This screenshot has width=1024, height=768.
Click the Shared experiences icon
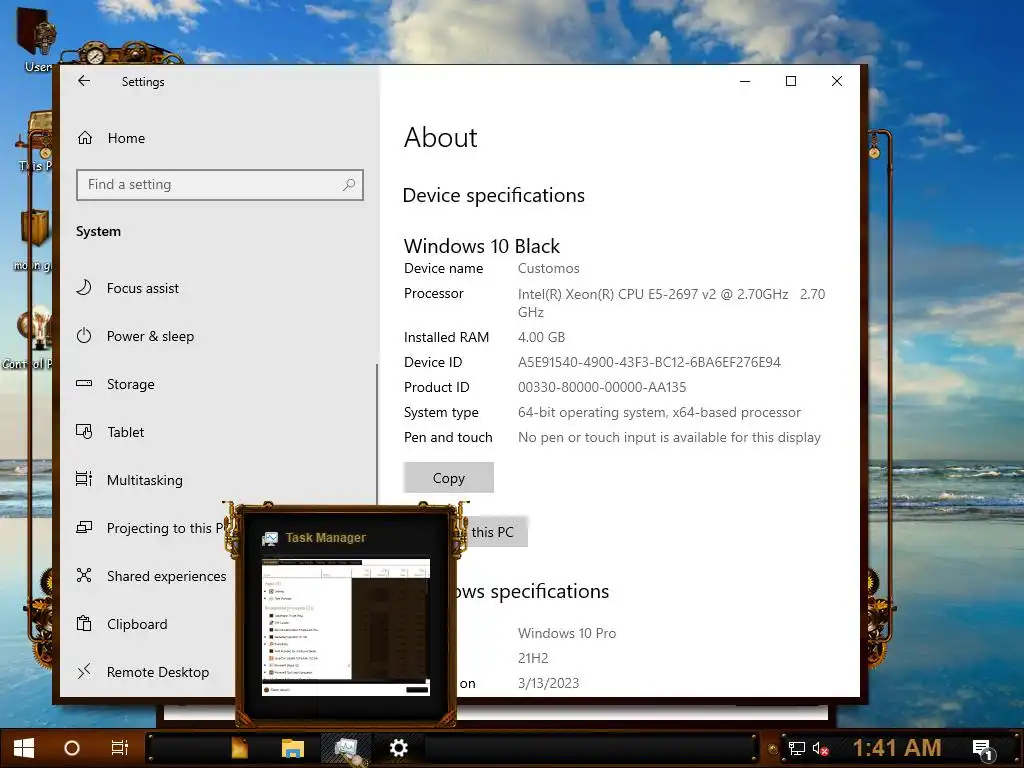click(84, 575)
